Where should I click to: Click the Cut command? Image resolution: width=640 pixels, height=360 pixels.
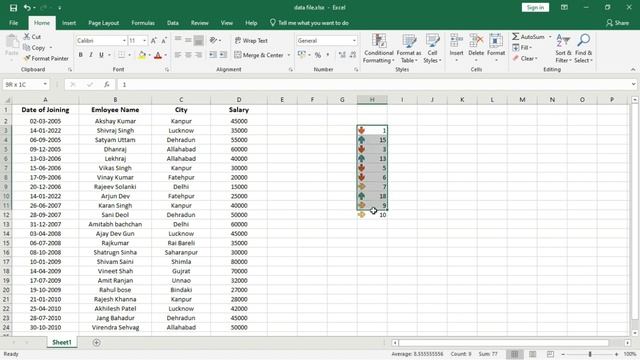[x=32, y=37]
